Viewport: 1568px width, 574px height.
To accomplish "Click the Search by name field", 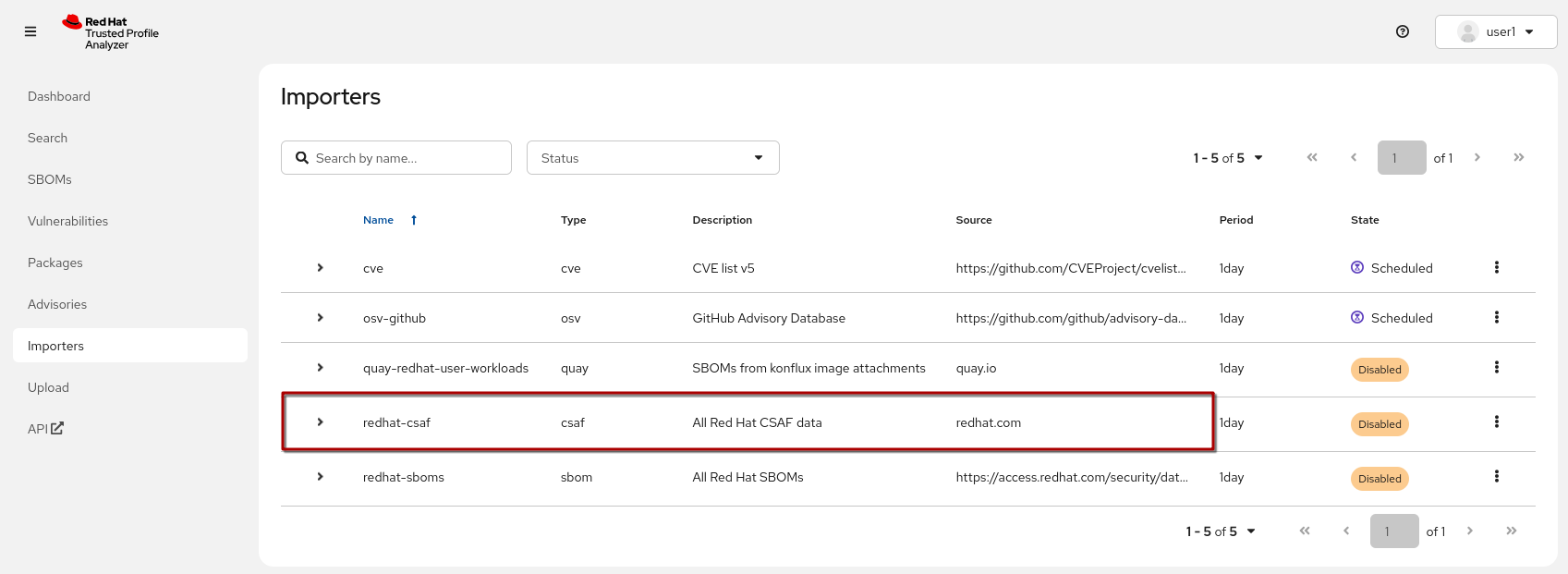I will coord(407,158).
